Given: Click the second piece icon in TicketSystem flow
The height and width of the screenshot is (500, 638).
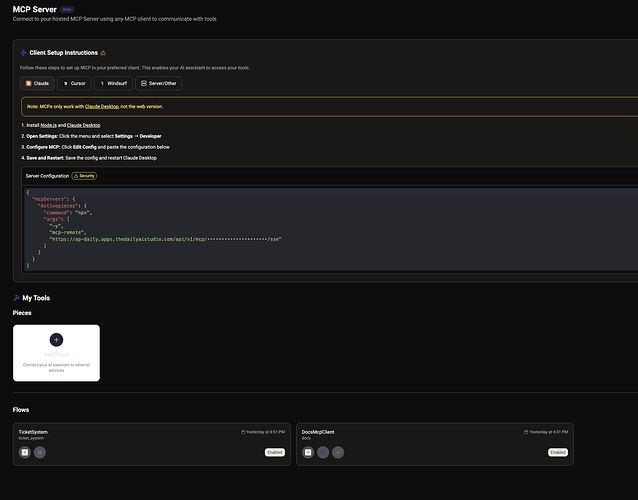Looking at the screenshot, I should point(40,452).
